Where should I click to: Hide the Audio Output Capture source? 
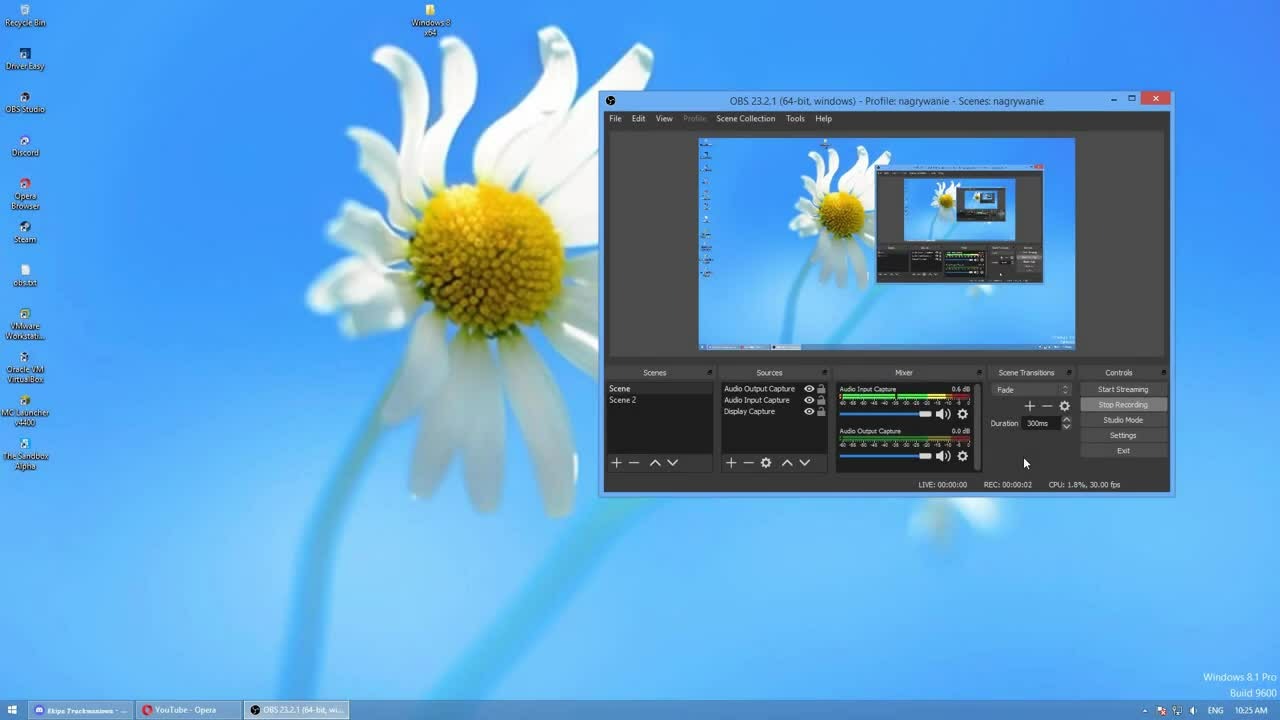click(809, 389)
